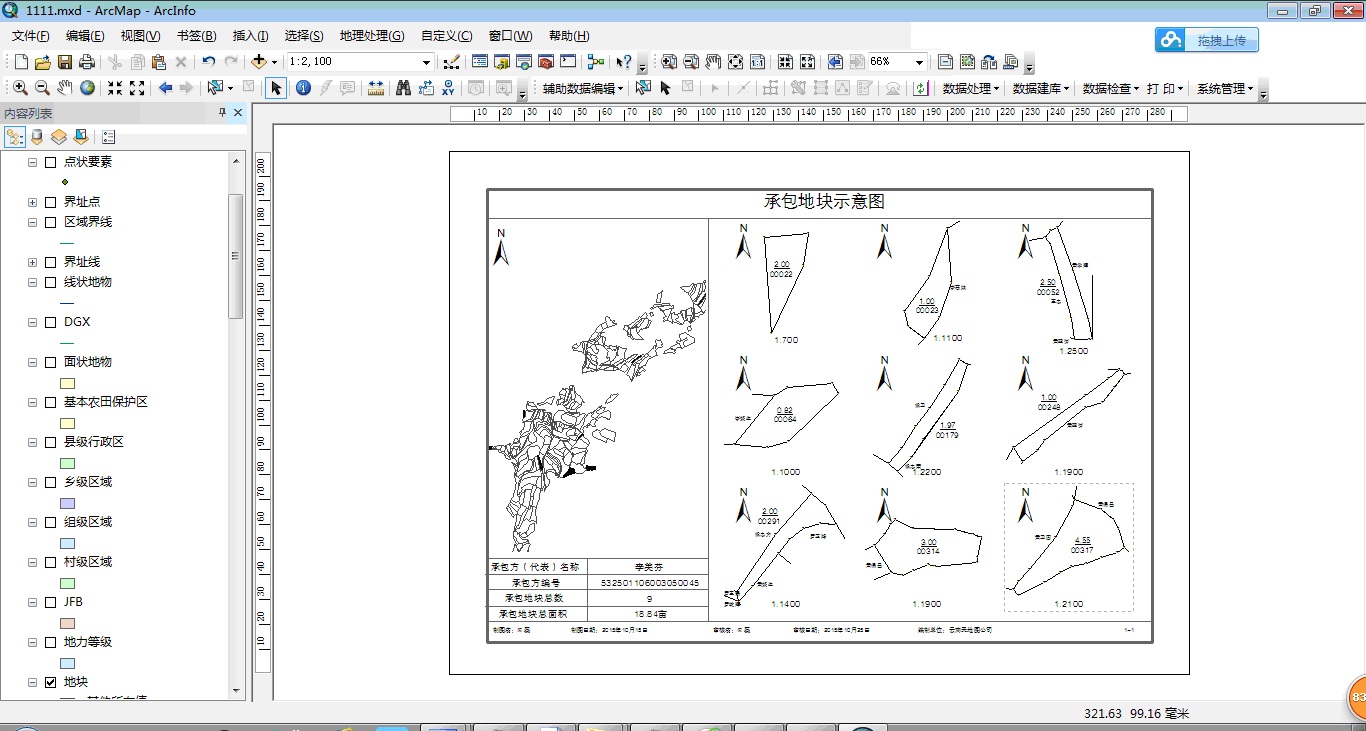Uncheck the 地块 layer checkbox
1366x731 pixels.
click(x=50, y=682)
